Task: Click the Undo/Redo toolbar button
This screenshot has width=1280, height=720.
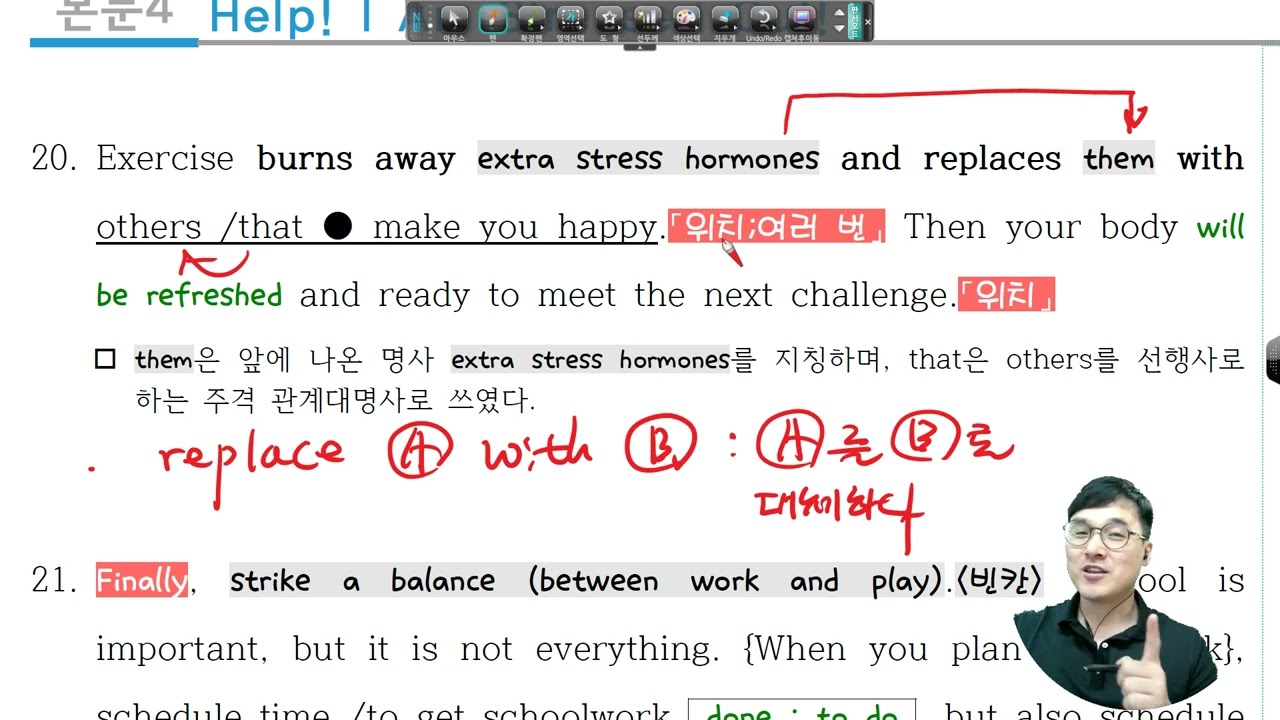Action: pyautogui.click(x=764, y=22)
